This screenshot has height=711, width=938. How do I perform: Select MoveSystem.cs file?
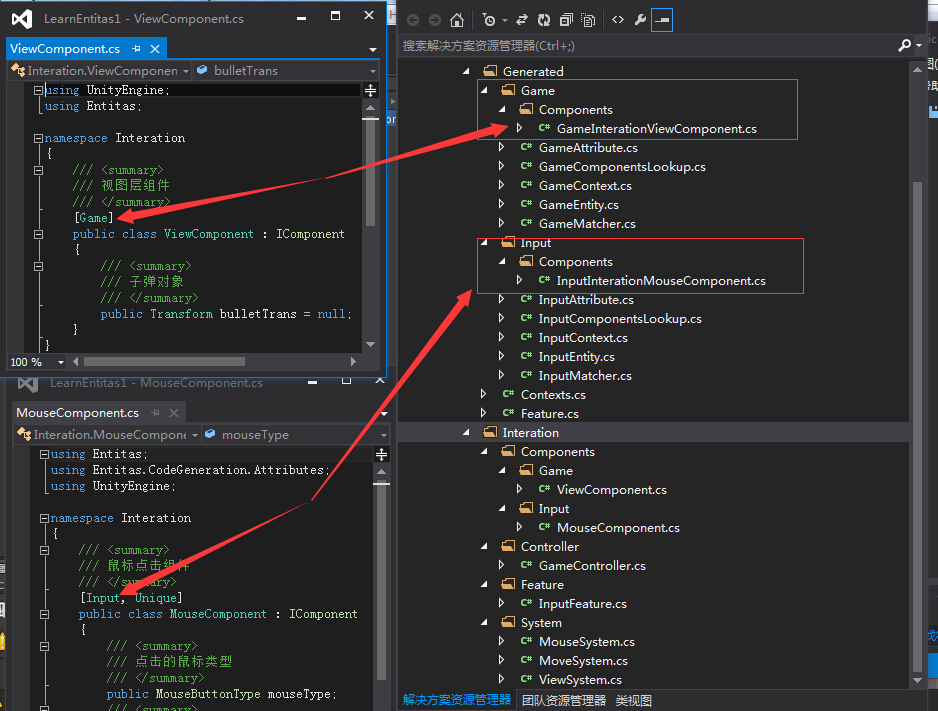click(x=583, y=661)
